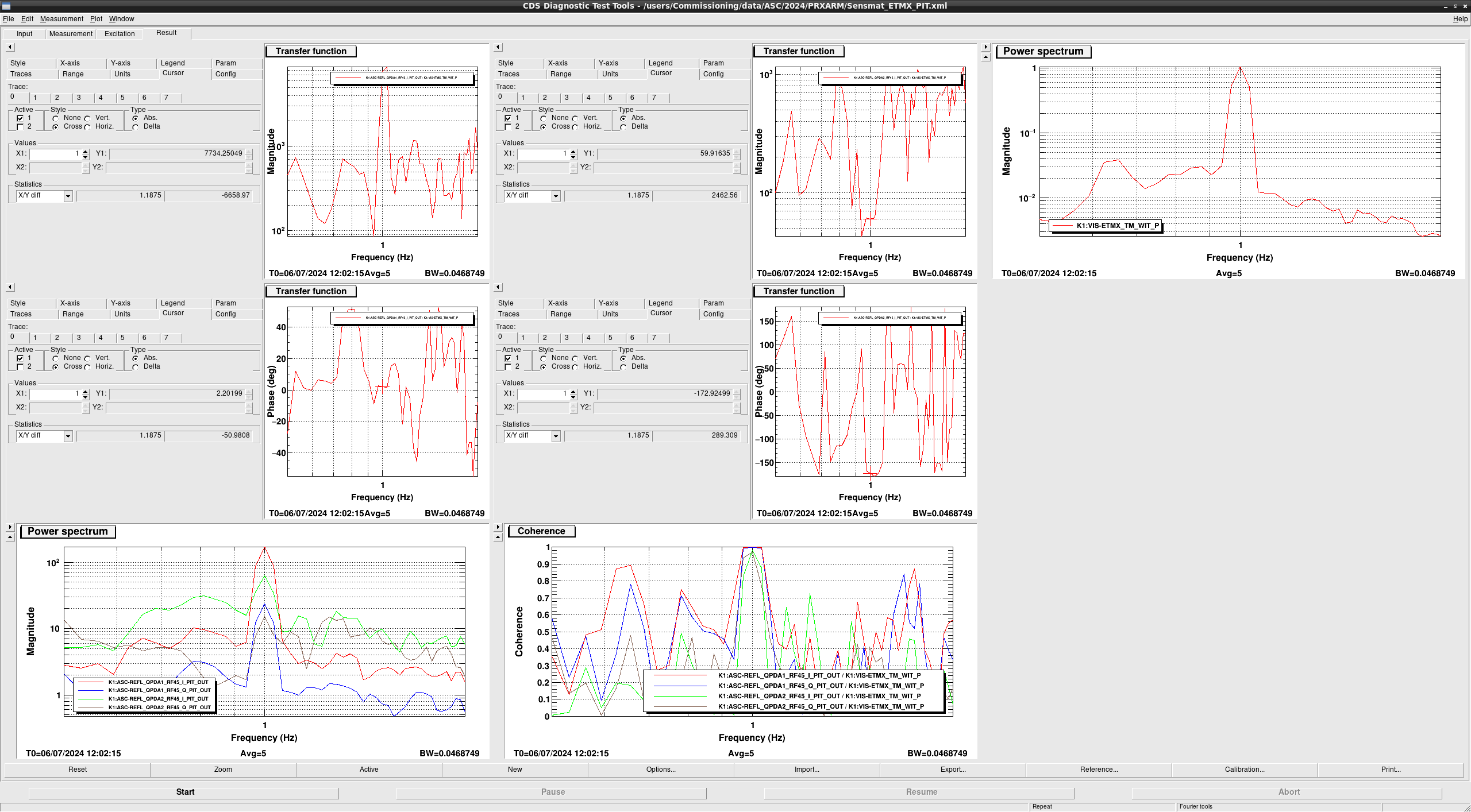
Task: Minimize the CDS Diagnostic Test Tools window
Action: (x=1446, y=6)
